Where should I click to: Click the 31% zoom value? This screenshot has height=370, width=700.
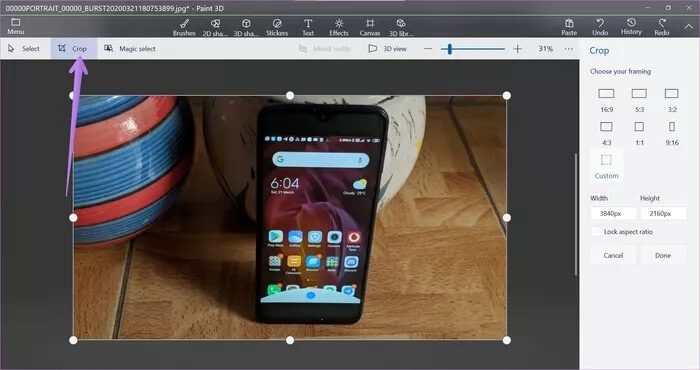546,49
